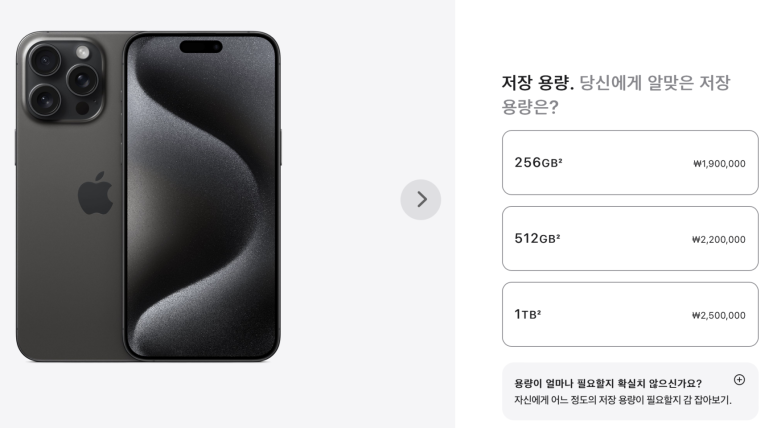Image resolution: width=773 pixels, height=428 pixels.
Task: Click the plus icon in storage help card
Action: [739, 379]
